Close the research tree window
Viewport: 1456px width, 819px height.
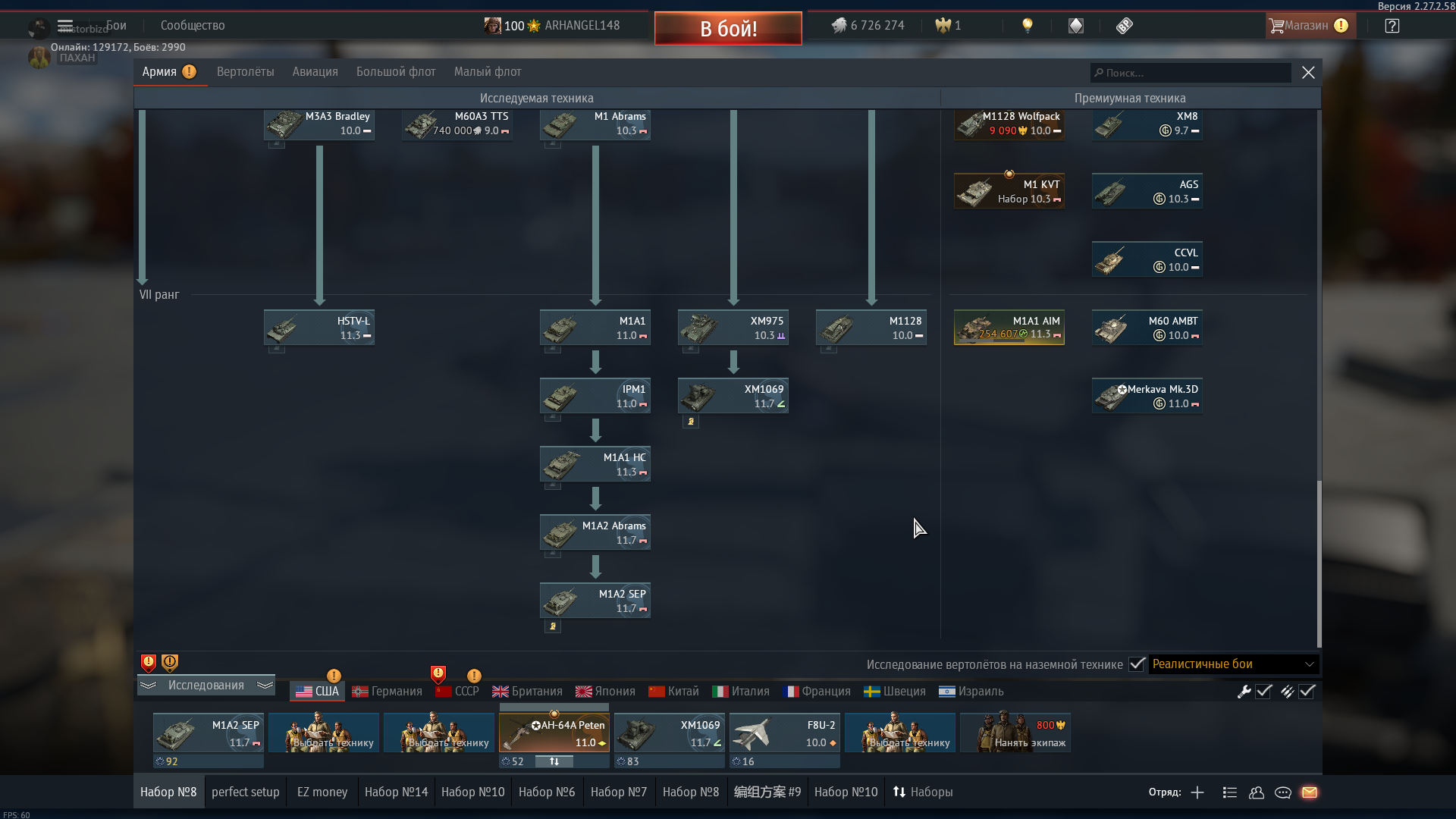[1308, 72]
